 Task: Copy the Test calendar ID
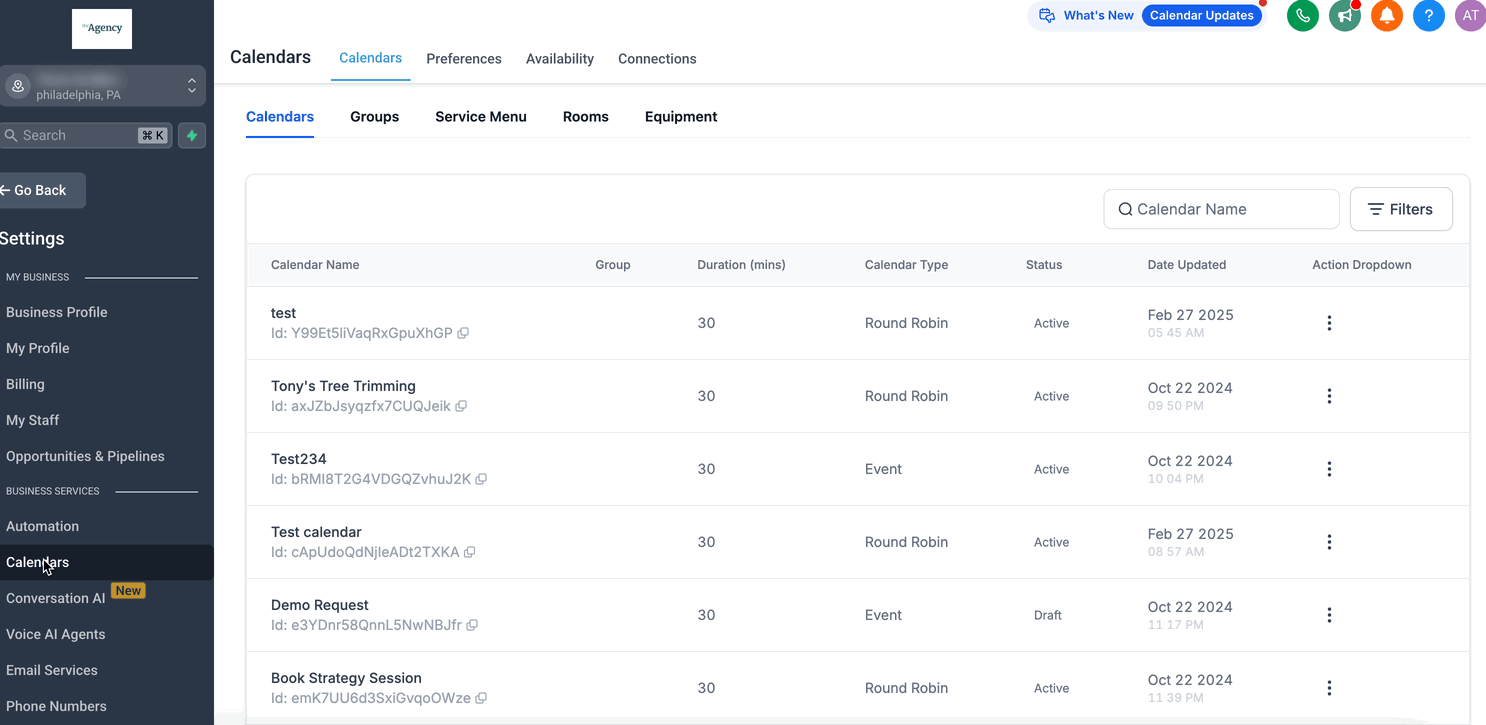pos(469,552)
